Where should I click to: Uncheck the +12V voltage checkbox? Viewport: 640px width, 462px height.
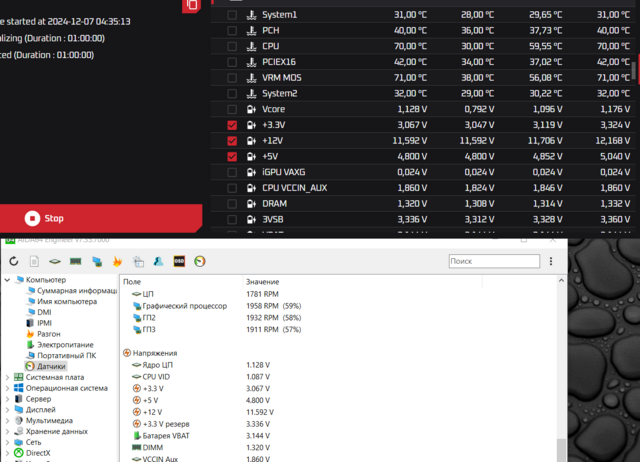pyautogui.click(x=233, y=141)
